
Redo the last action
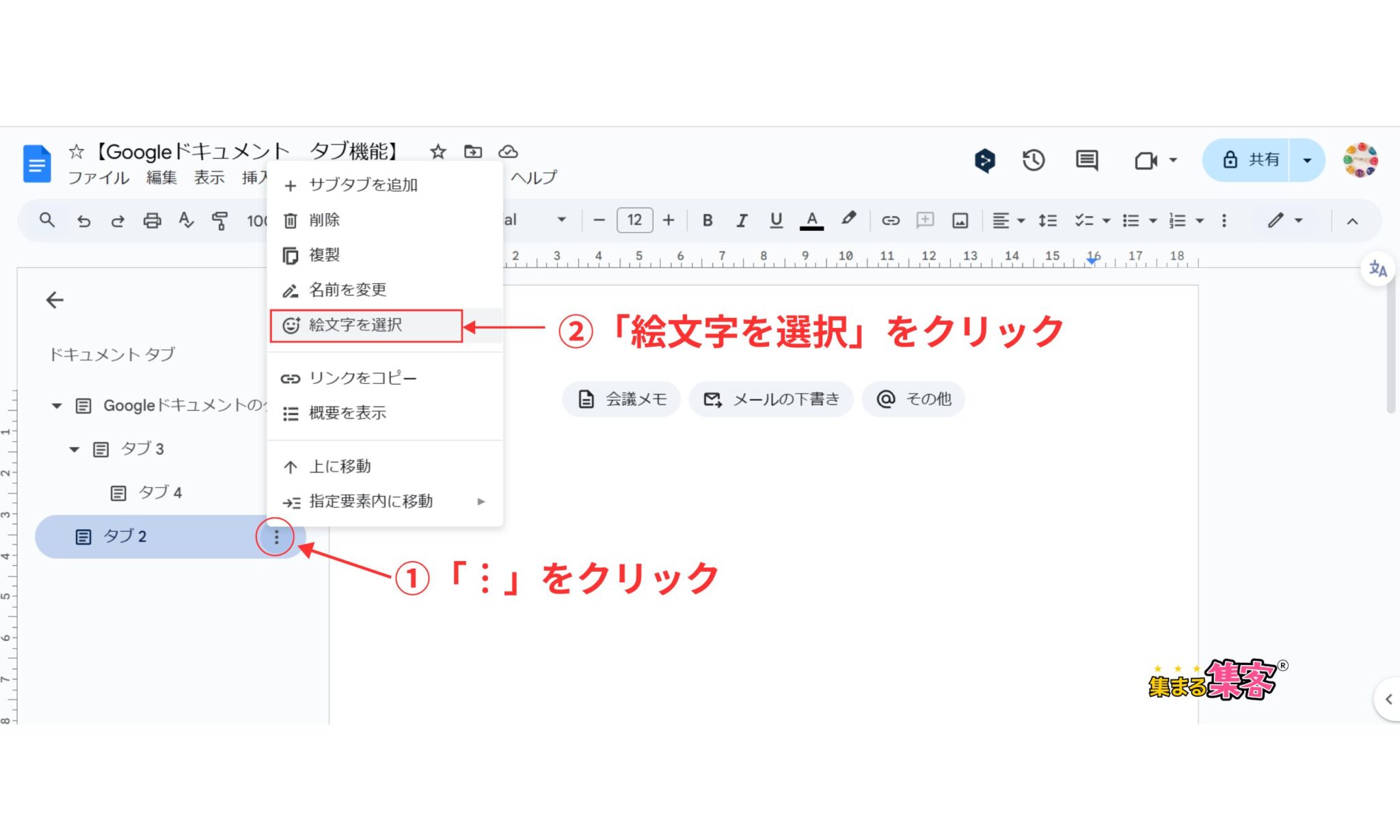tap(118, 221)
